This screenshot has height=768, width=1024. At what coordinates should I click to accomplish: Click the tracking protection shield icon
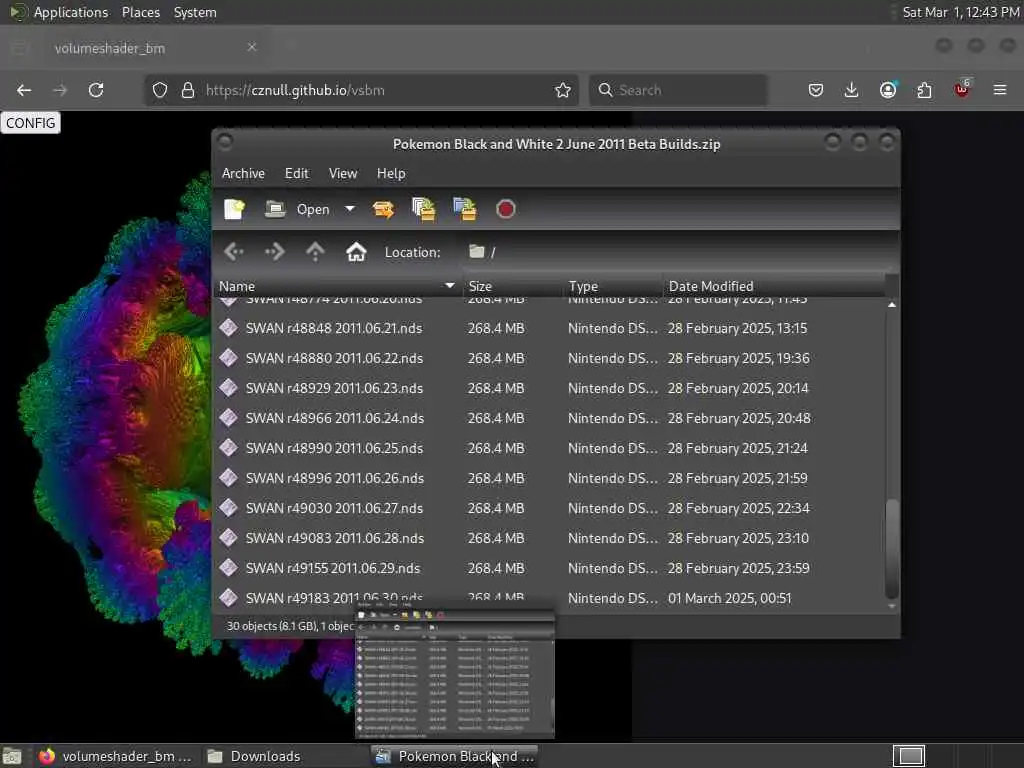(160, 90)
